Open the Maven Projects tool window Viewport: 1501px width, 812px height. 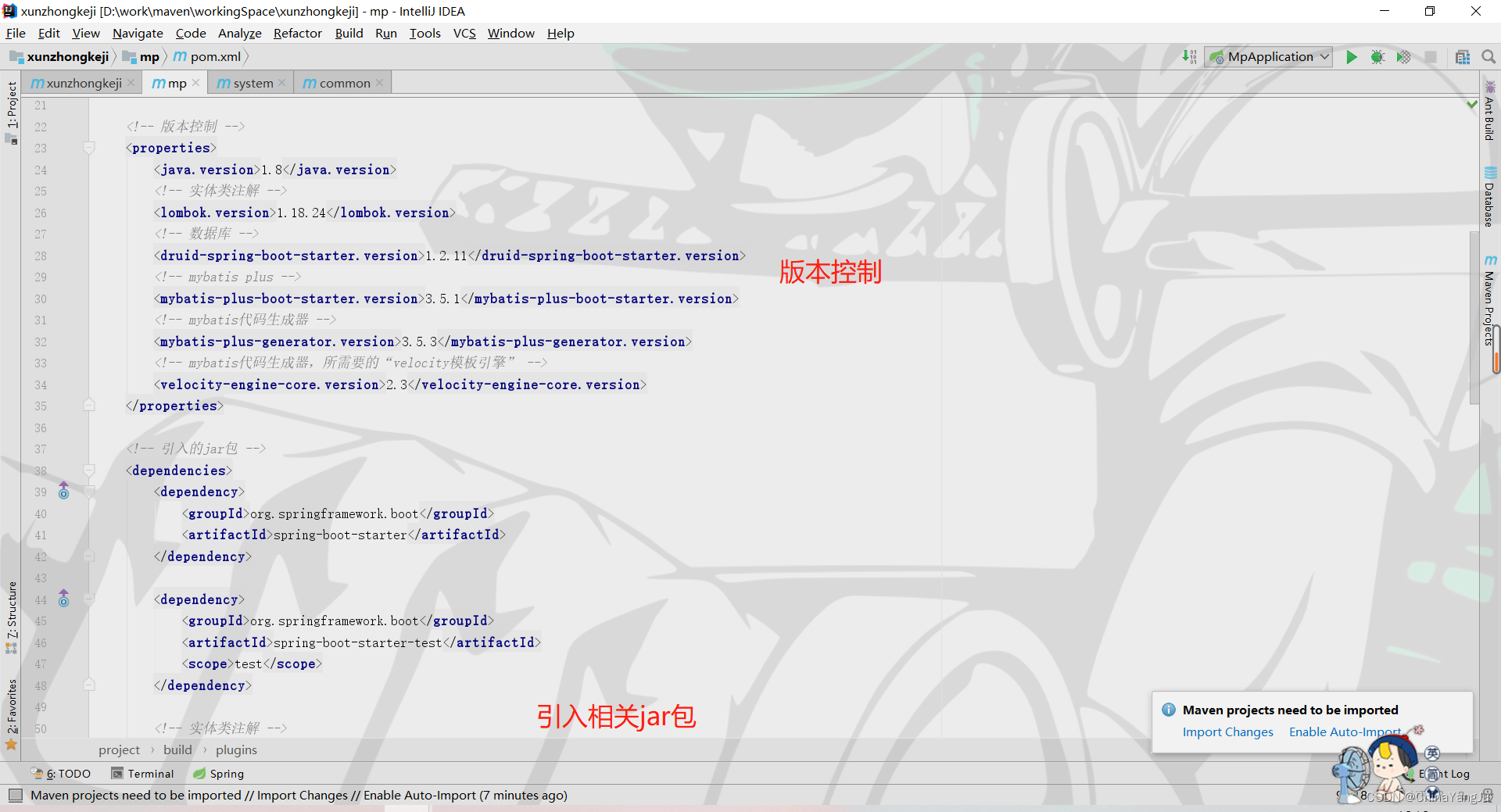tap(1489, 305)
